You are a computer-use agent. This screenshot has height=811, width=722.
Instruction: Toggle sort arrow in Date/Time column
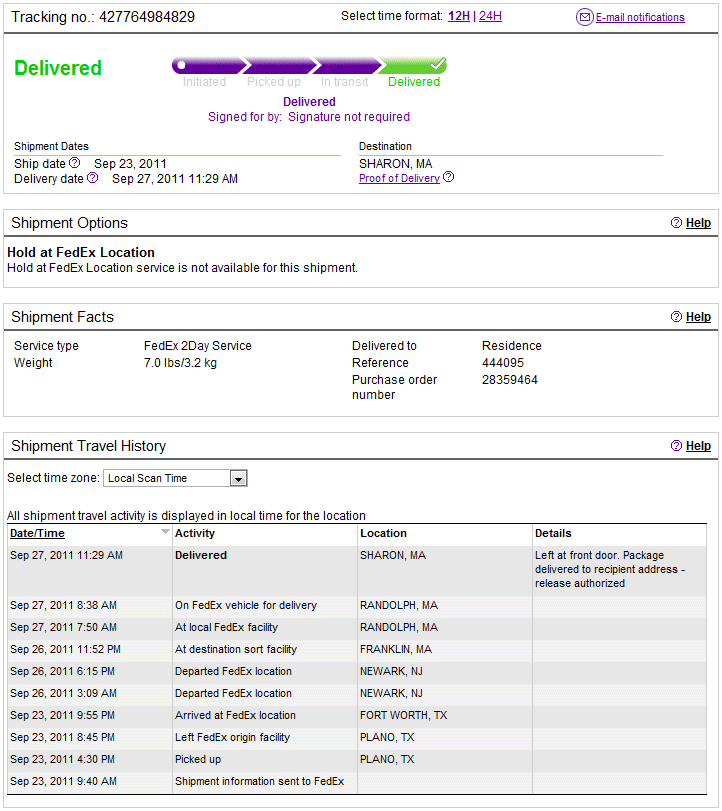click(x=165, y=532)
